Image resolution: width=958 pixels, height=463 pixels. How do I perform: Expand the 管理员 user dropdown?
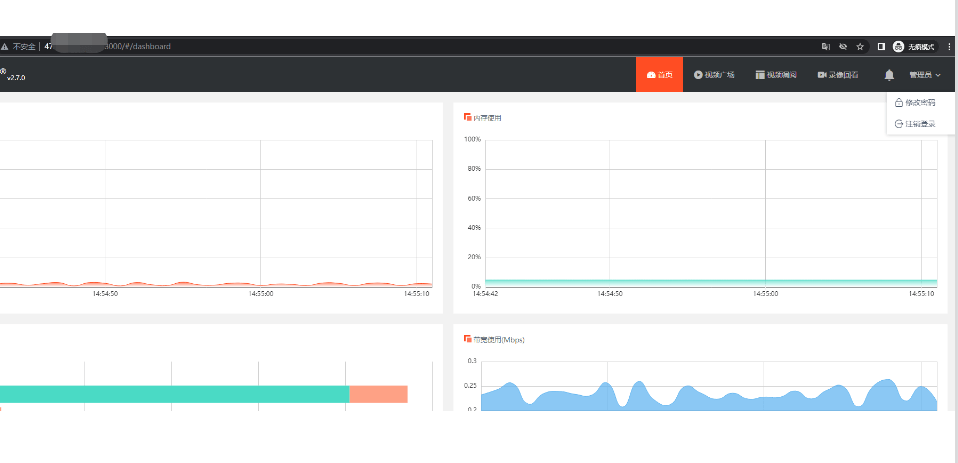tap(924, 75)
